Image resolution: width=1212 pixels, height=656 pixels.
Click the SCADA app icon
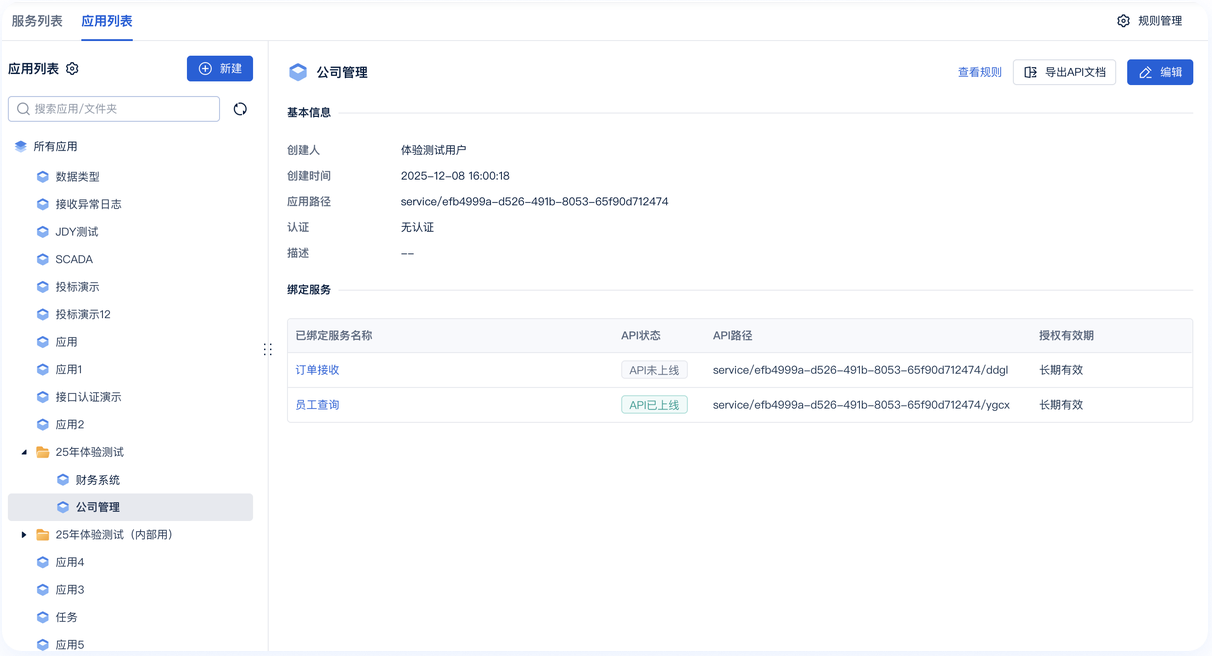coord(43,259)
